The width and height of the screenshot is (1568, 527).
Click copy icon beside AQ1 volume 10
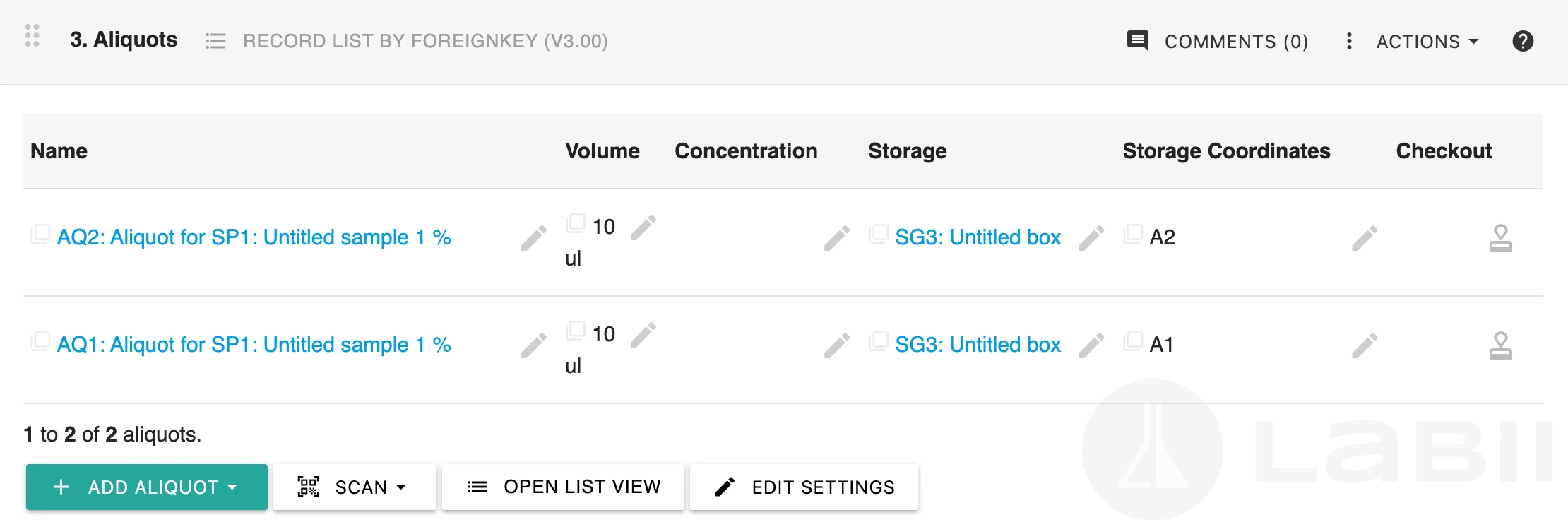pyautogui.click(x=576, y=331)
